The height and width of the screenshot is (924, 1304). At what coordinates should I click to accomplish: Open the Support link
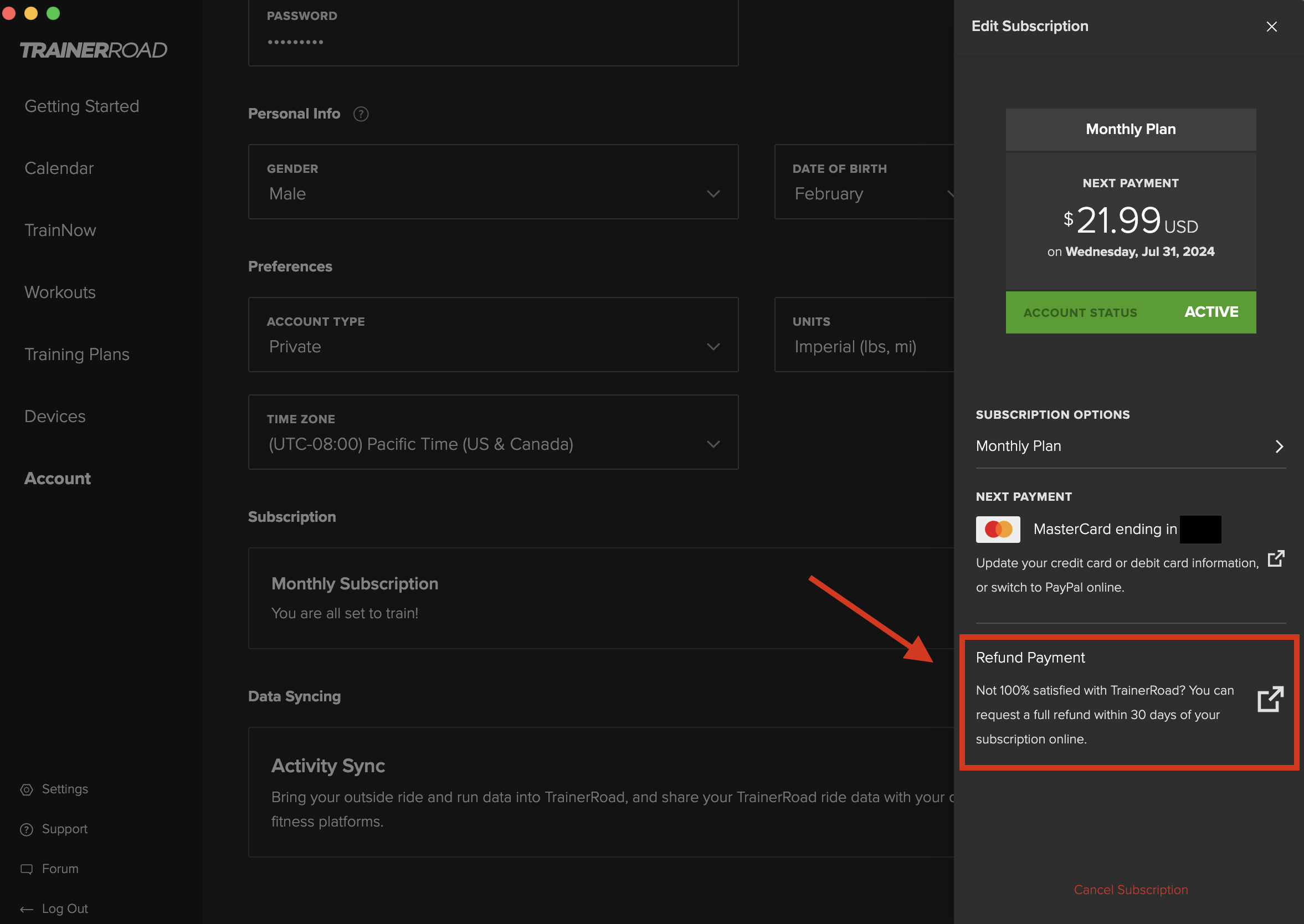[65, 830]
